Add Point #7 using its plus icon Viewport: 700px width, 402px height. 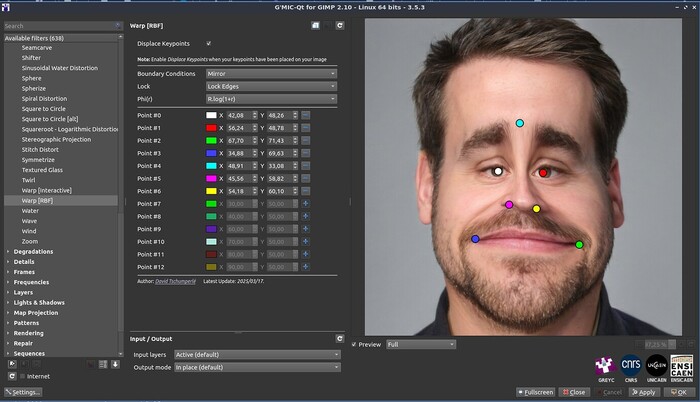(305, 204)
